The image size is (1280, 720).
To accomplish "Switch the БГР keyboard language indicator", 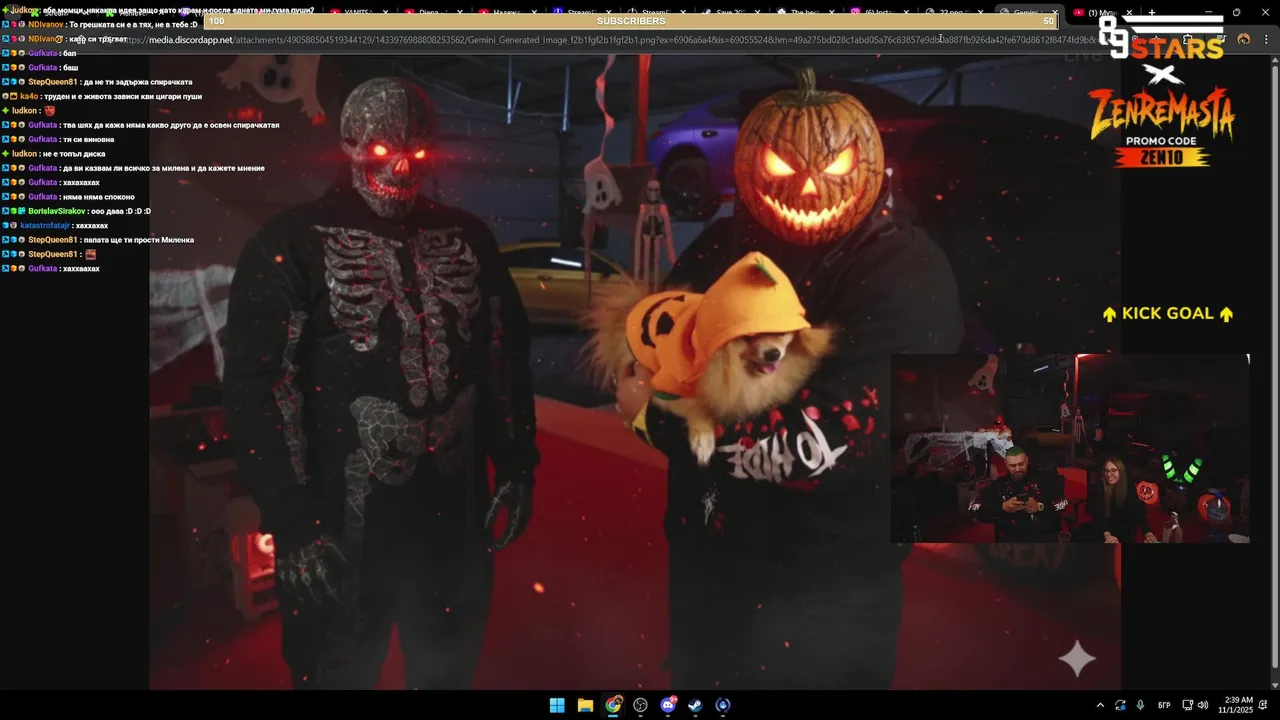I will [1164, 705].
